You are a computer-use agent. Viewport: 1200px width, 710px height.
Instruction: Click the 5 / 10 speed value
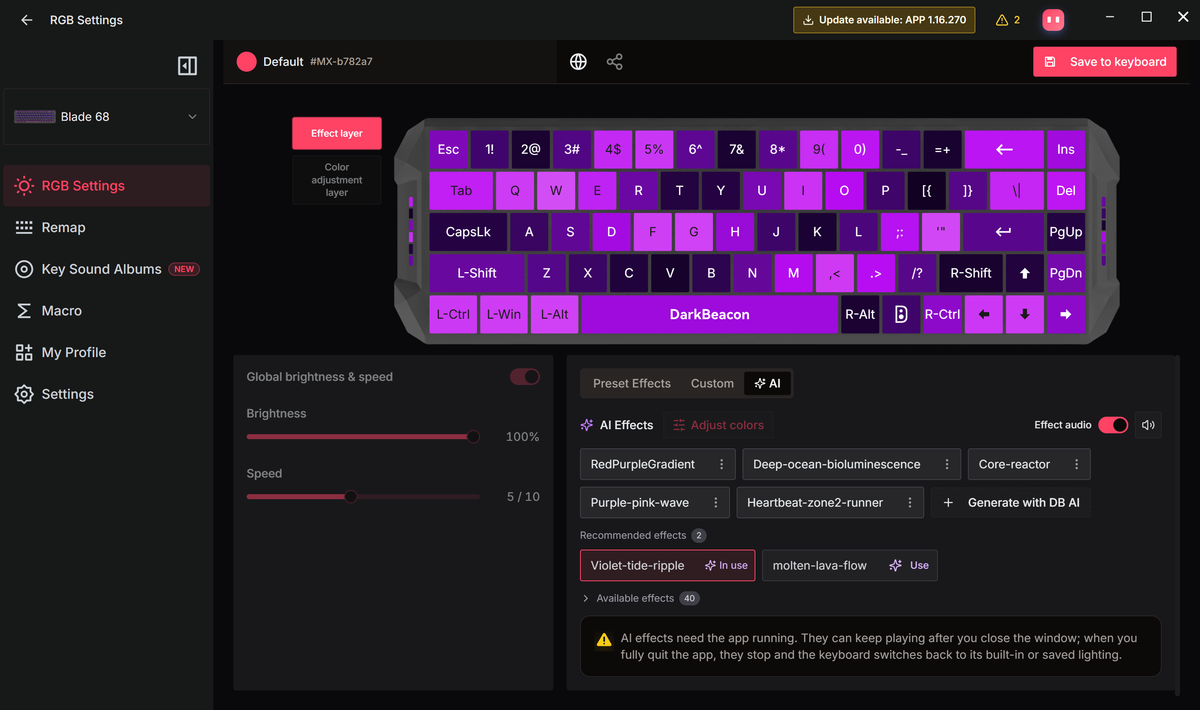pos(523,497)
